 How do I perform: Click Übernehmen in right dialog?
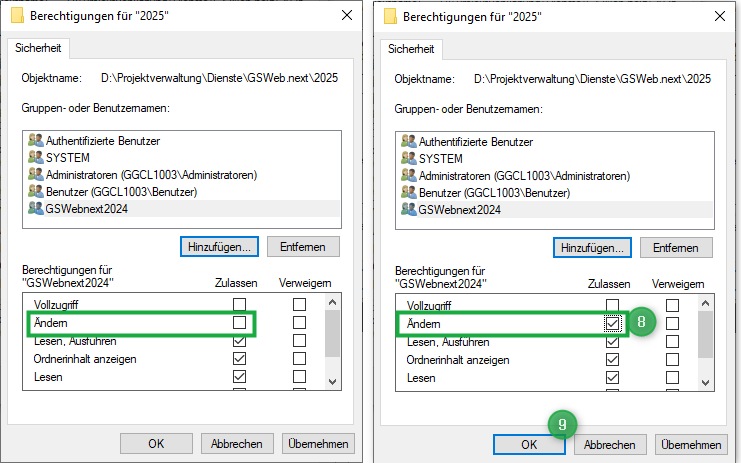(691, 445)
